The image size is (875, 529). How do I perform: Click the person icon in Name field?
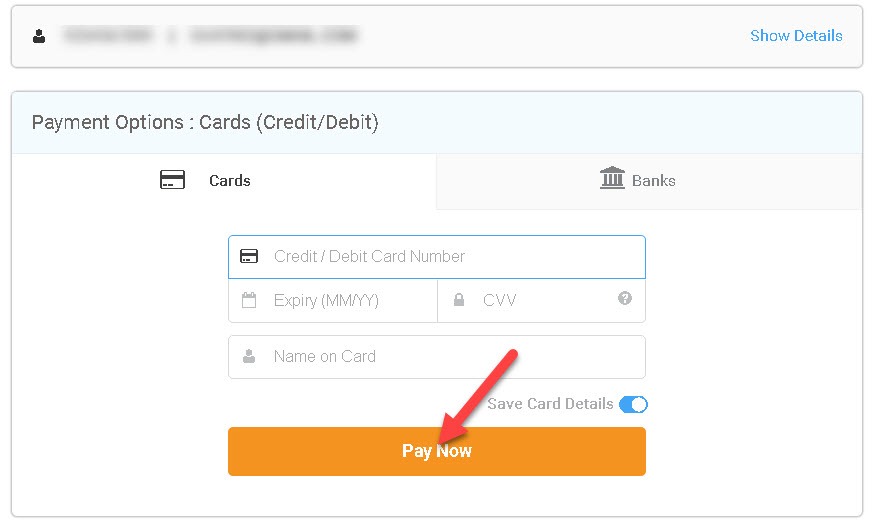tap(250, 357)
